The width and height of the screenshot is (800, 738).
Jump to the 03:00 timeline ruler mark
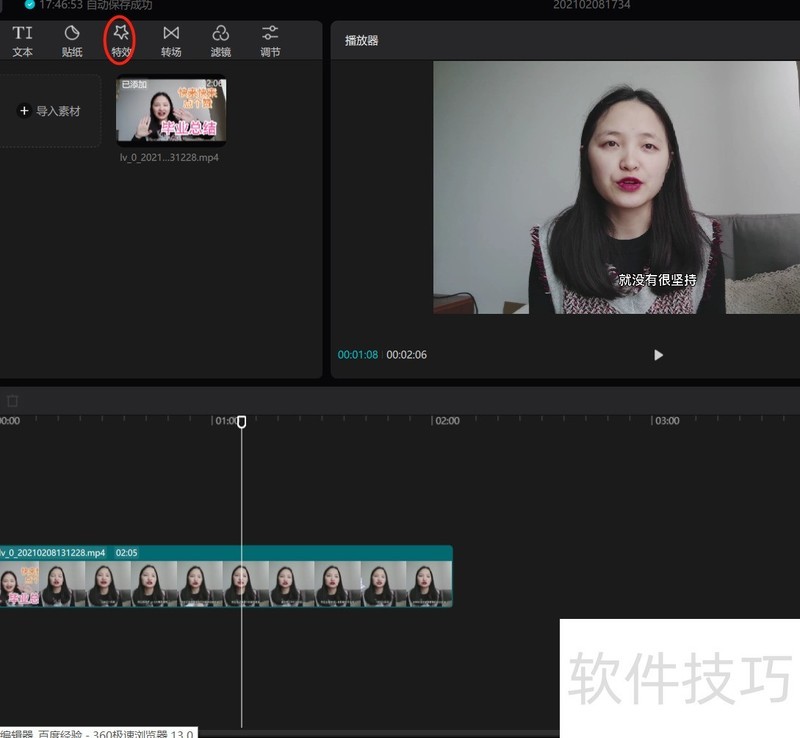tap(665, 421)
